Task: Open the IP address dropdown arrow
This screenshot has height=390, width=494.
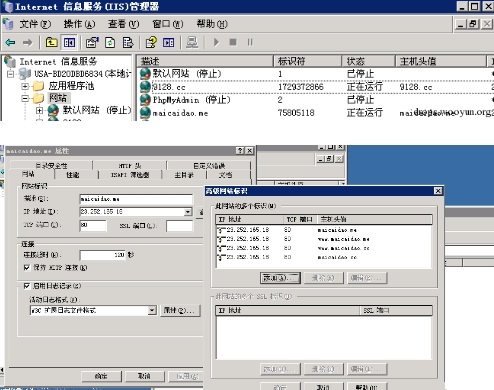Action: [x=188, y=211]
